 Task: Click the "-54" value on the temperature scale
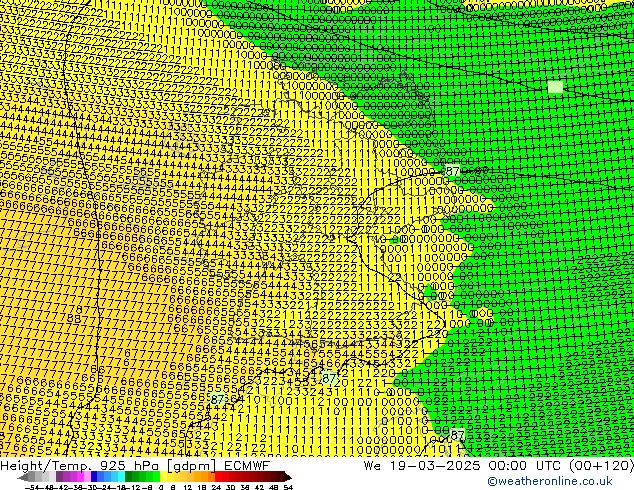click(x=32, y=487)
